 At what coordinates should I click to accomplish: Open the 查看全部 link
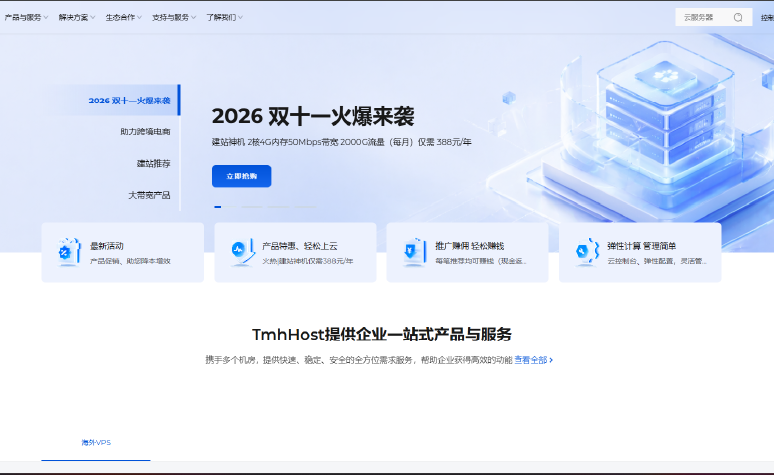533,360
